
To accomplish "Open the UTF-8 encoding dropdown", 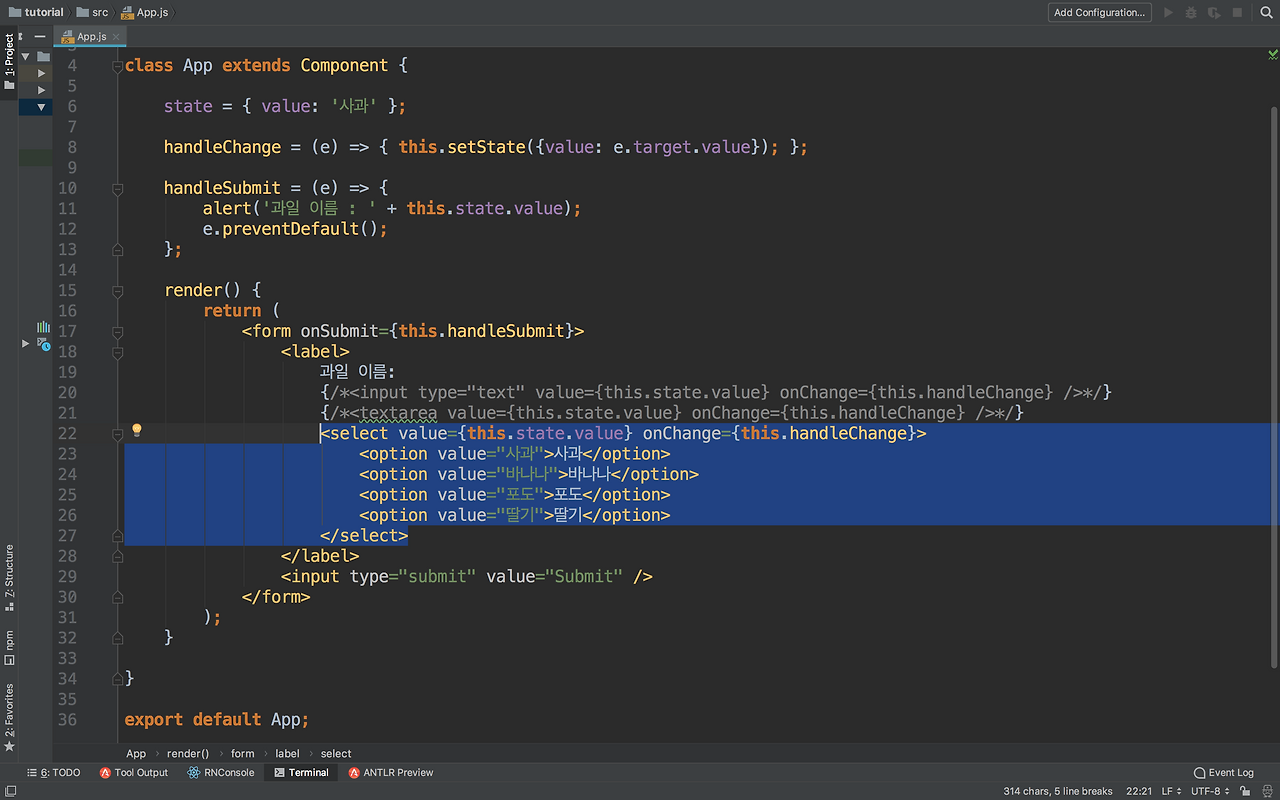I will [x=1210, y=791].
